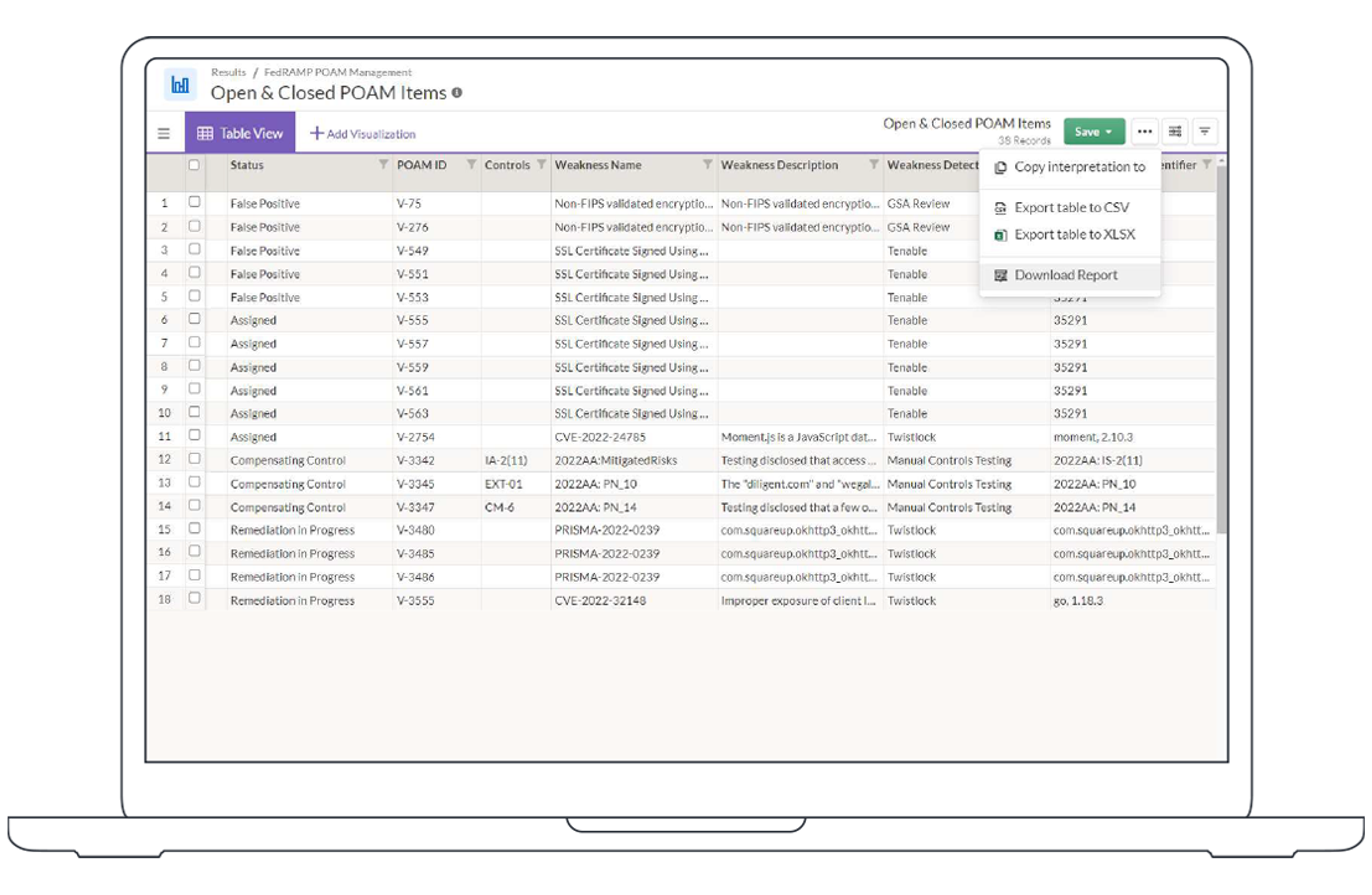Tick the checkbox for row V-3555
Screen dimensions: 1372x895
click(194, 598)
